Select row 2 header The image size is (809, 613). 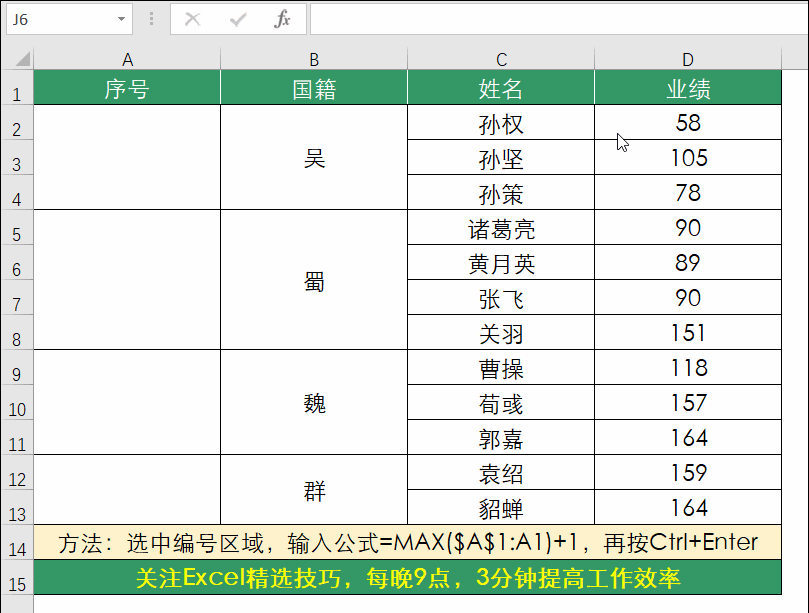(17, 122)
